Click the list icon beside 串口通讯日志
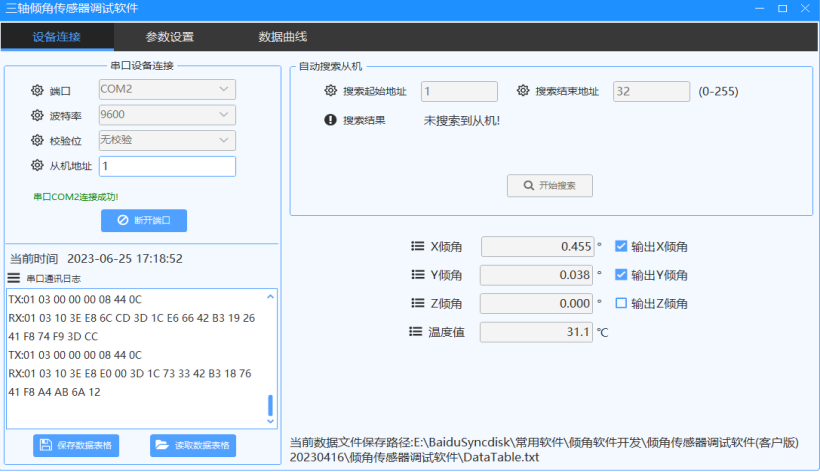Image resolution: width=820 pixels, height=472 pixels. coord(14,278)
